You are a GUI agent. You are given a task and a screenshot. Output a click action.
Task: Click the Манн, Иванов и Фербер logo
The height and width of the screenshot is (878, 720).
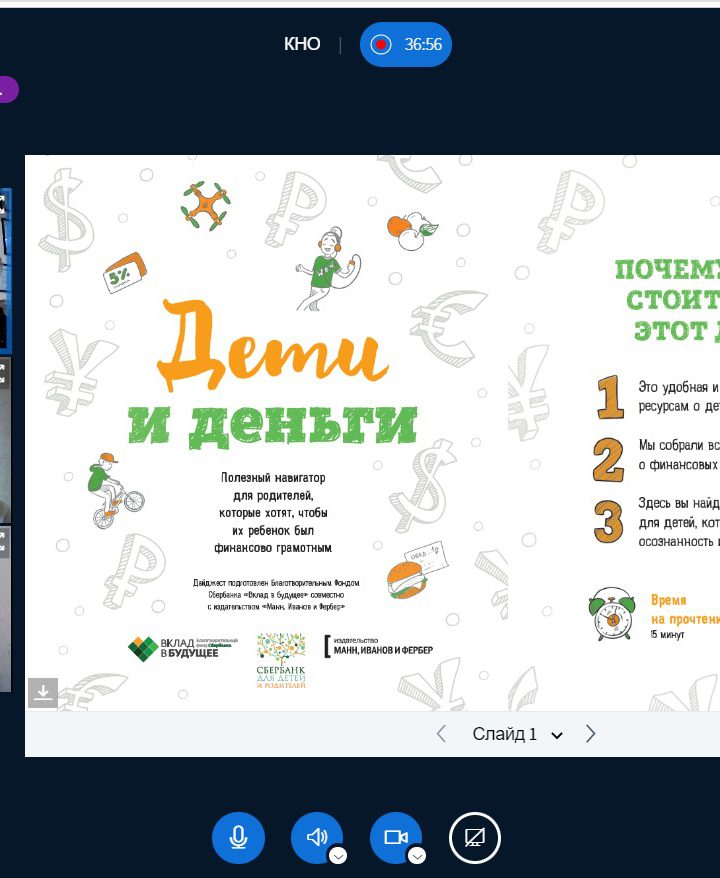tap(379, 648)
